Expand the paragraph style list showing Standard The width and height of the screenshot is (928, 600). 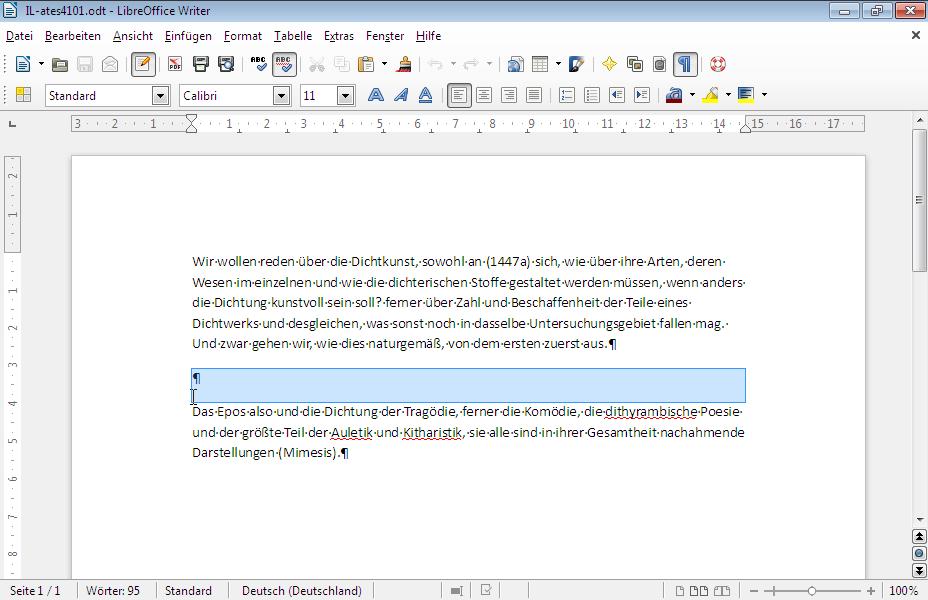(x=160, y=95)
